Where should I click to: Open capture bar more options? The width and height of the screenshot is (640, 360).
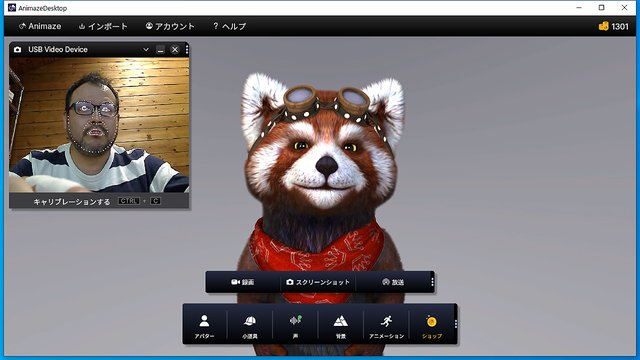pos(432,282)
